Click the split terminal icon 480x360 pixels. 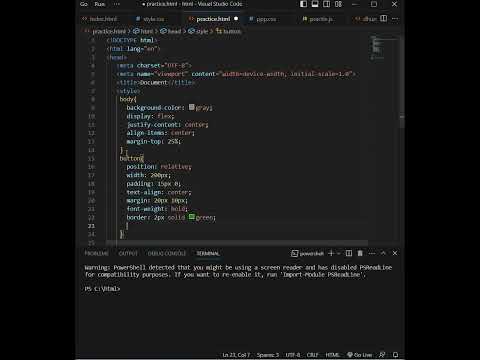click(349, 253)
